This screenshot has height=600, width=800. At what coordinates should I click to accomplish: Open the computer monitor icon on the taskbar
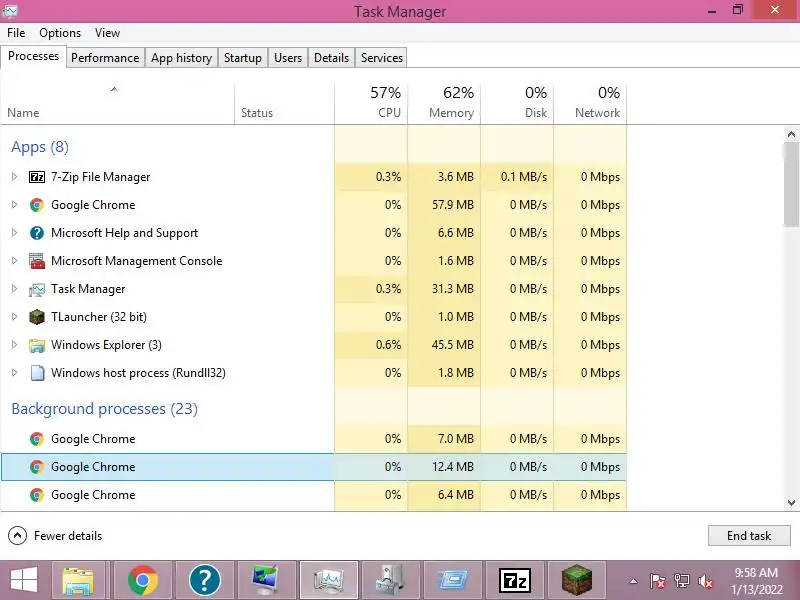coord(267,580)
